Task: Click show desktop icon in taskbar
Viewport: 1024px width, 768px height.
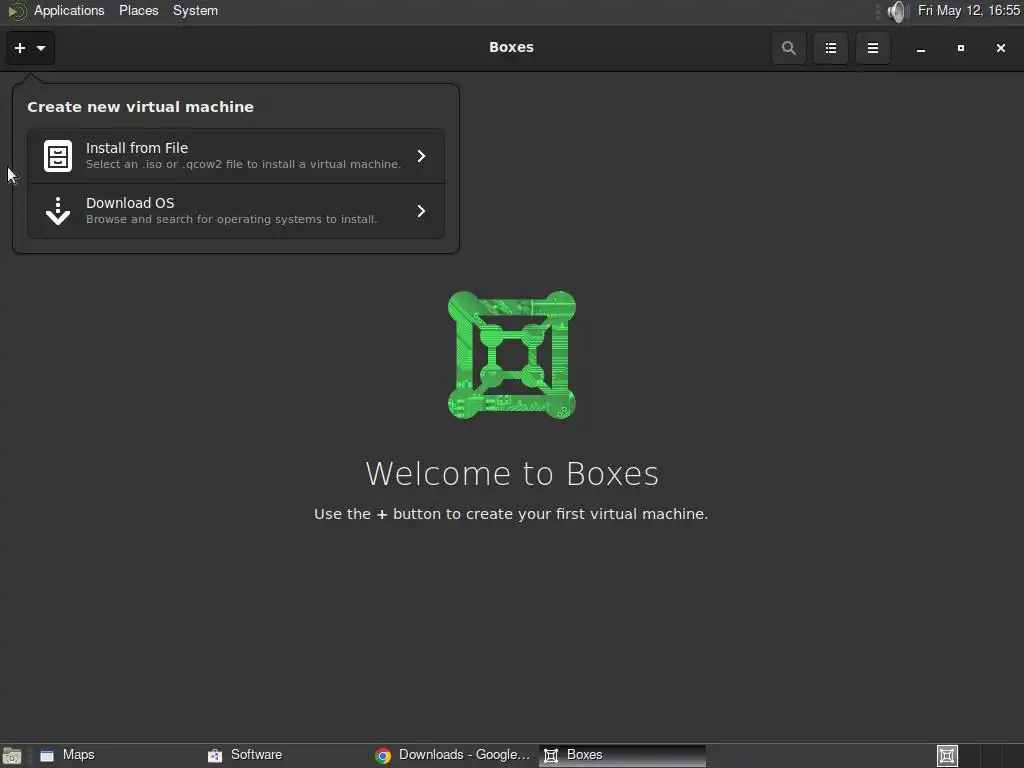Action: (12, 756)
